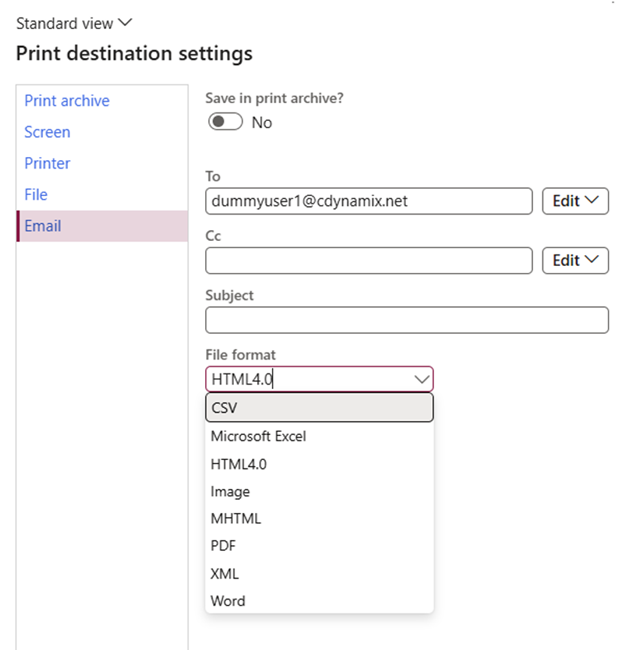Collapse the File format dropdown arrow

coord(422,379)
